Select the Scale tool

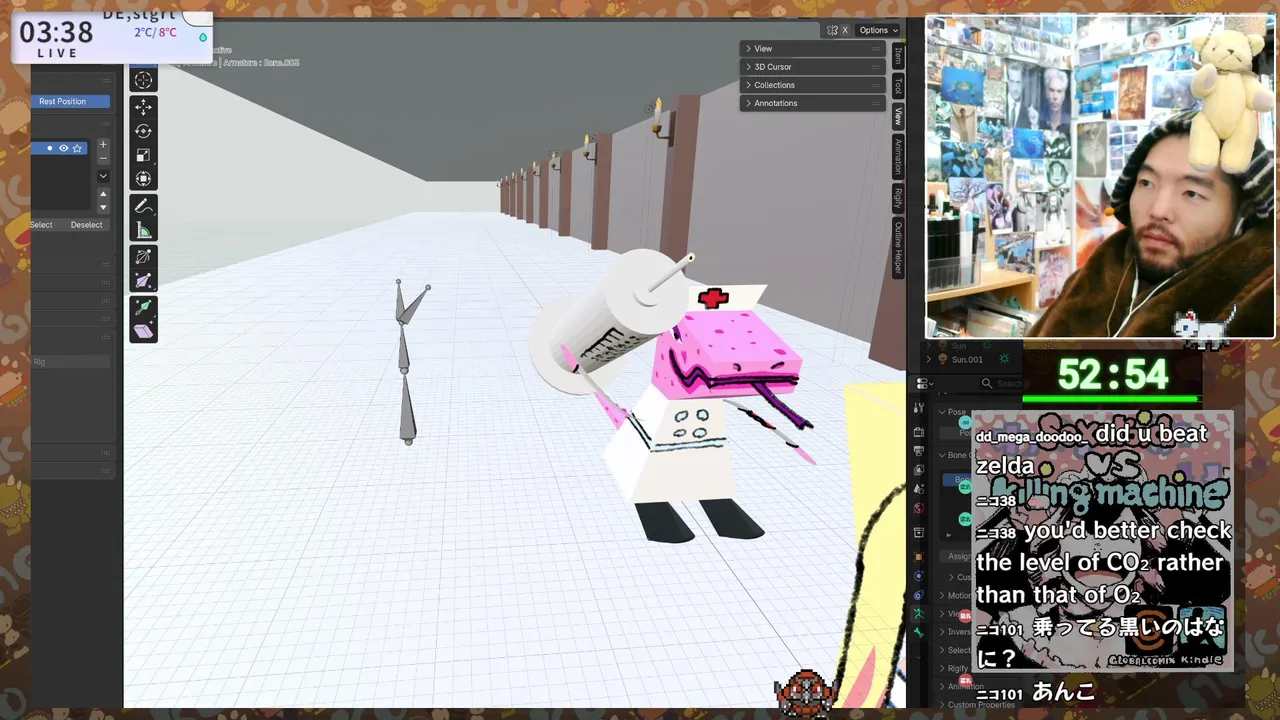pos(143,155)
